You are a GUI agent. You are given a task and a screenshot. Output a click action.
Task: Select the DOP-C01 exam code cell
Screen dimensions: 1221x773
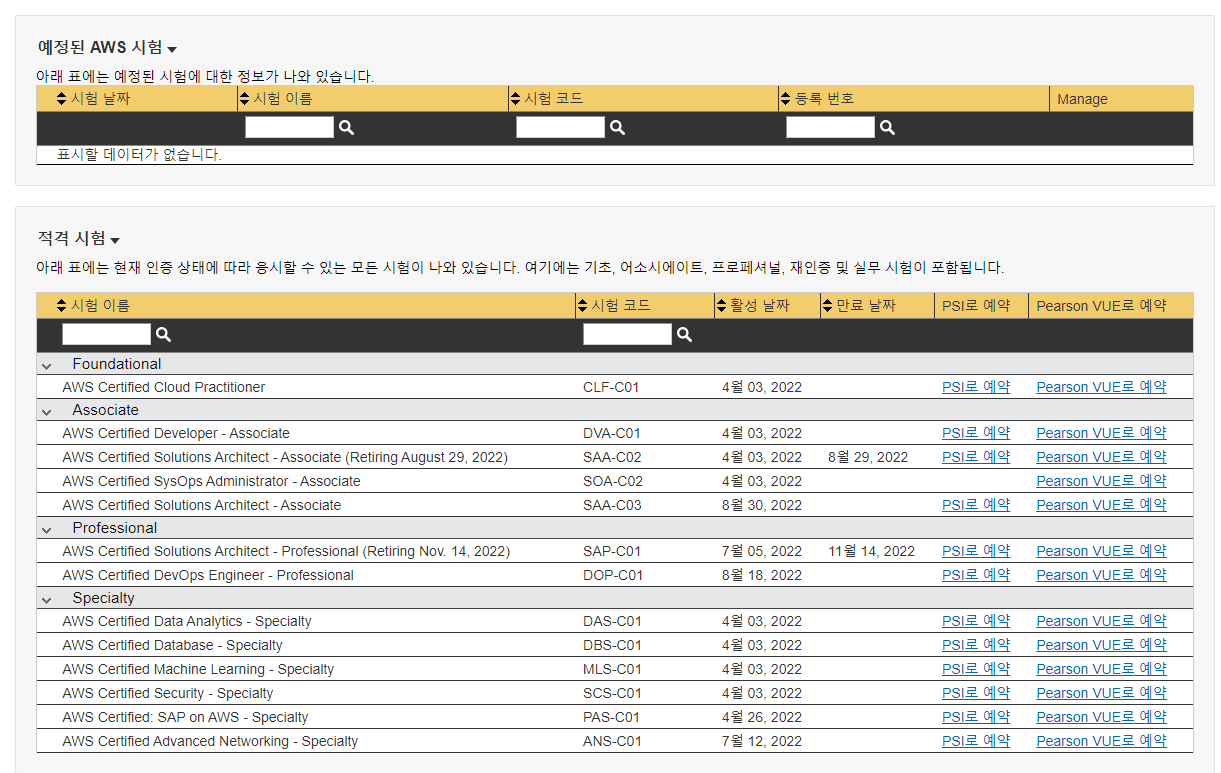point(613,575)
